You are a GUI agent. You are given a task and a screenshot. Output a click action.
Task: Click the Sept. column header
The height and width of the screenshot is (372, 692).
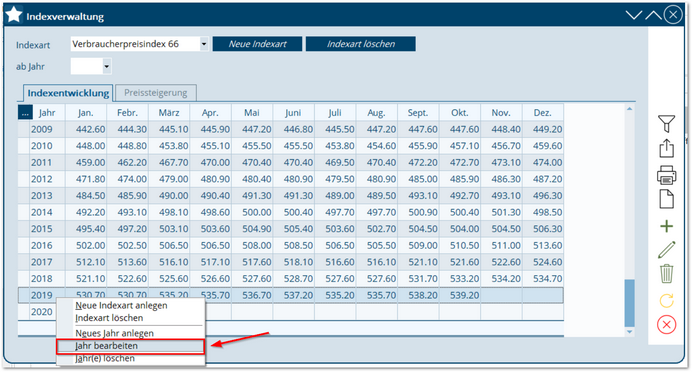pyautogui.click(x=417, y=113)
